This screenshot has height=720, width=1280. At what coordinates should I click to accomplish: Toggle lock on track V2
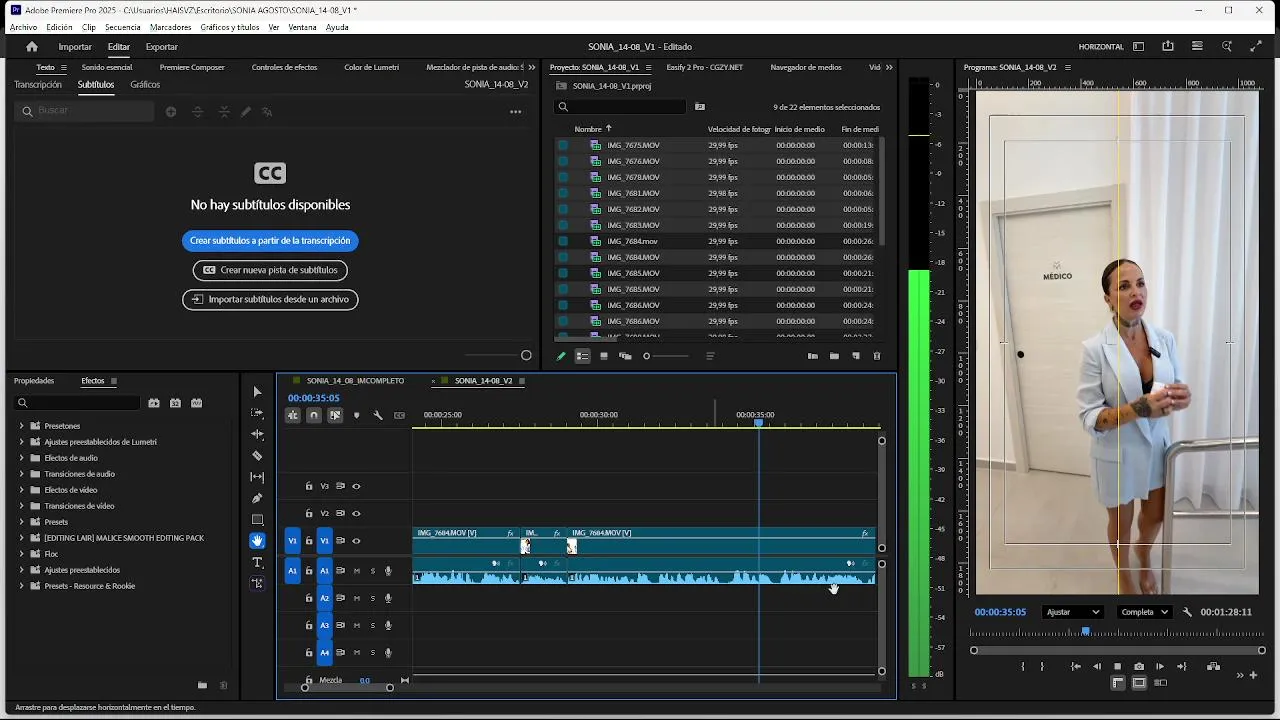pyautogui.click(x=309, y=513)
